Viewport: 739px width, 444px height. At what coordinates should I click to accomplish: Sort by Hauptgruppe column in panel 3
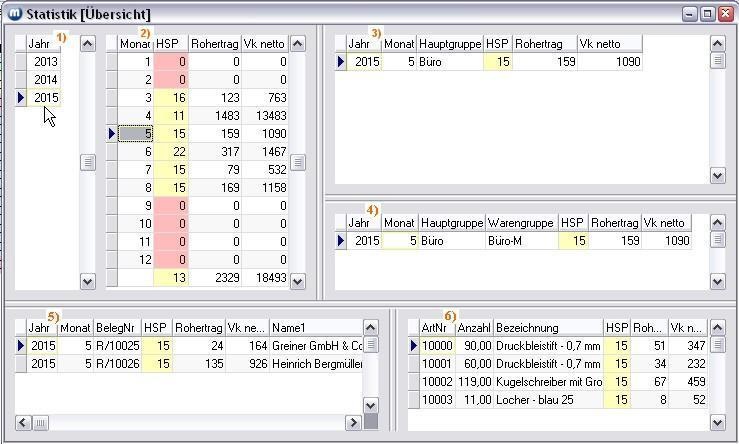(x=449, y=44)
